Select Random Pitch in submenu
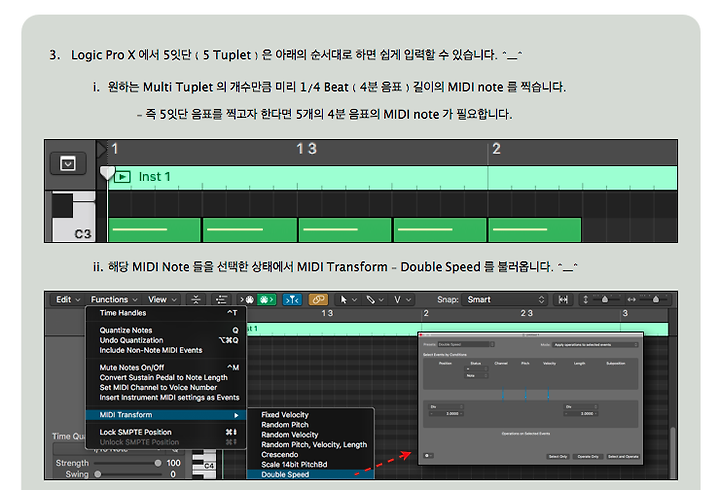 [310, 425]
